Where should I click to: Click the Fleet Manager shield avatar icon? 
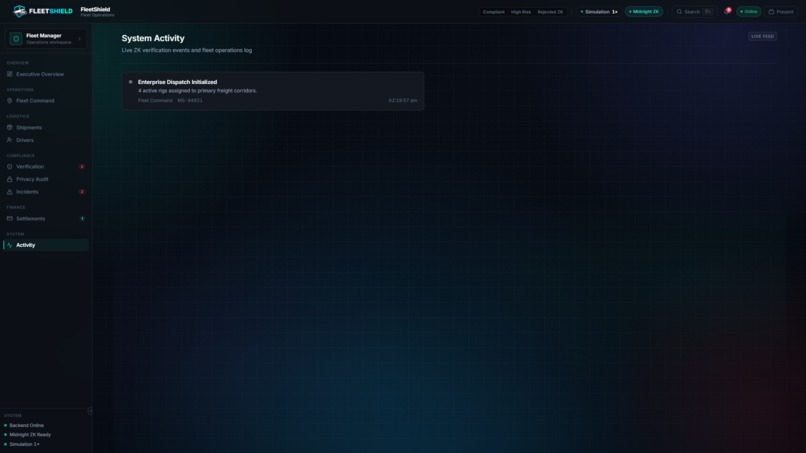coord(16,39)
